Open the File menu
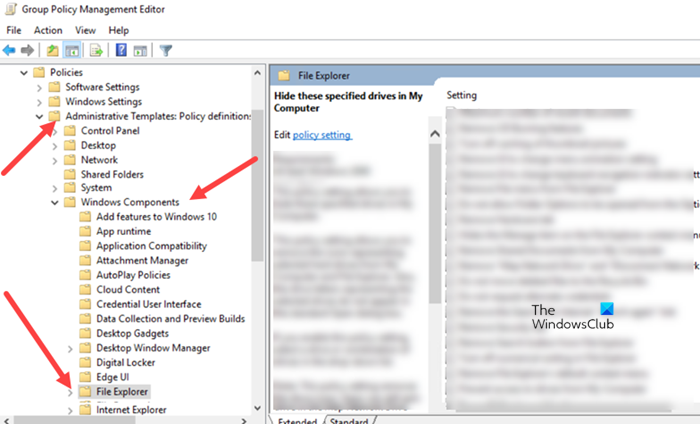Screen dimensions: 700x424 14,30
